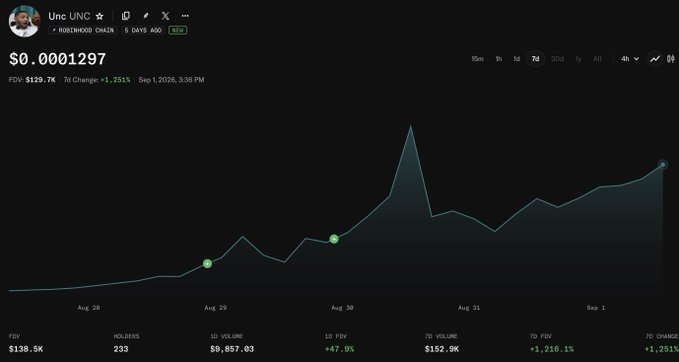Click the current price endpoint dot
Image resolution: width=679 pixels, height=362 pixels.
click(x=663, y=164)
